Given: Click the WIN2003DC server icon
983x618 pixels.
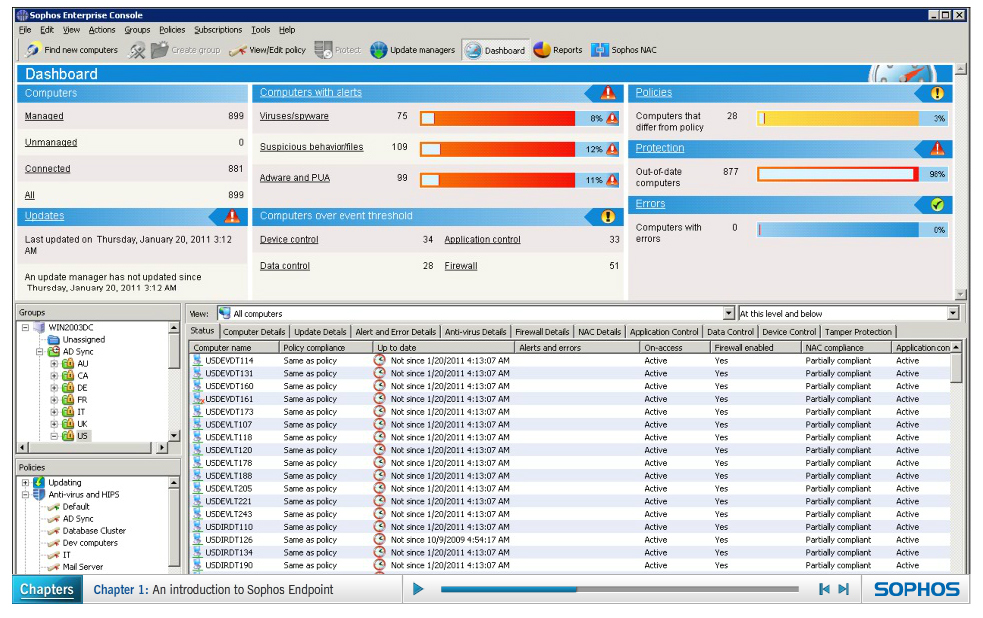Looking at the screenshot, I should pos(39,327).
